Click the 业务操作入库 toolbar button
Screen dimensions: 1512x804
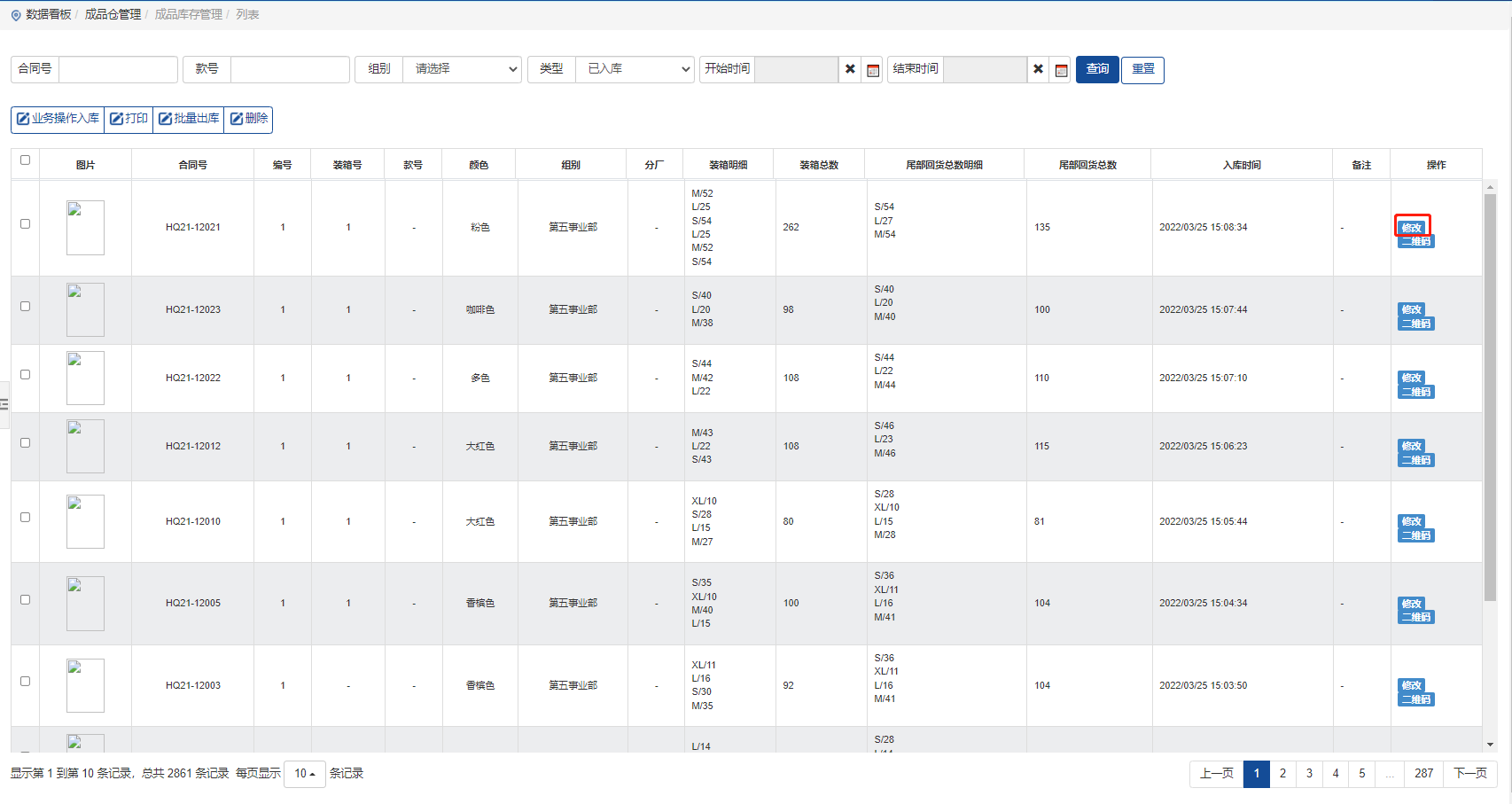pyautogui.click(x=58, y=119)
